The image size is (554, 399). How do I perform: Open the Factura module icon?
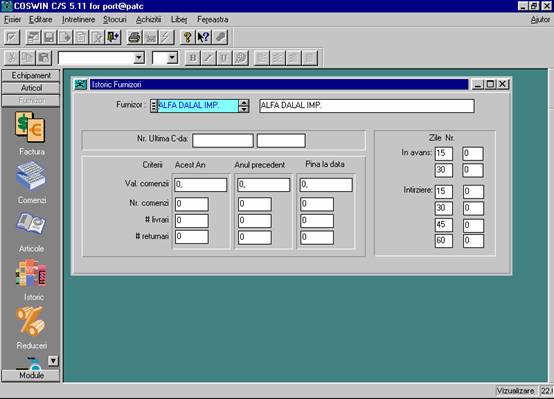[30, 127]
